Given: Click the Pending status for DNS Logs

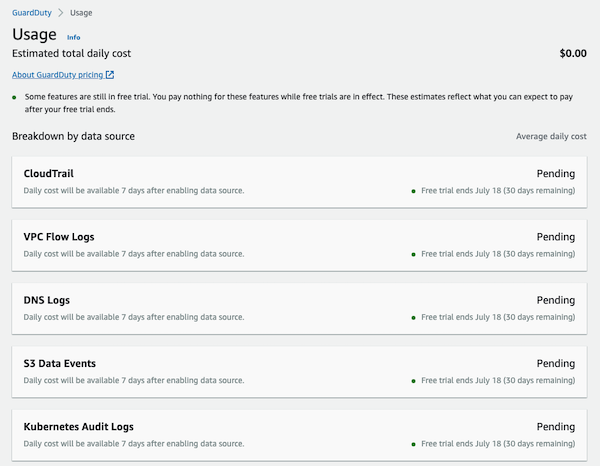Looking at the screenshot, I should 556,300.
